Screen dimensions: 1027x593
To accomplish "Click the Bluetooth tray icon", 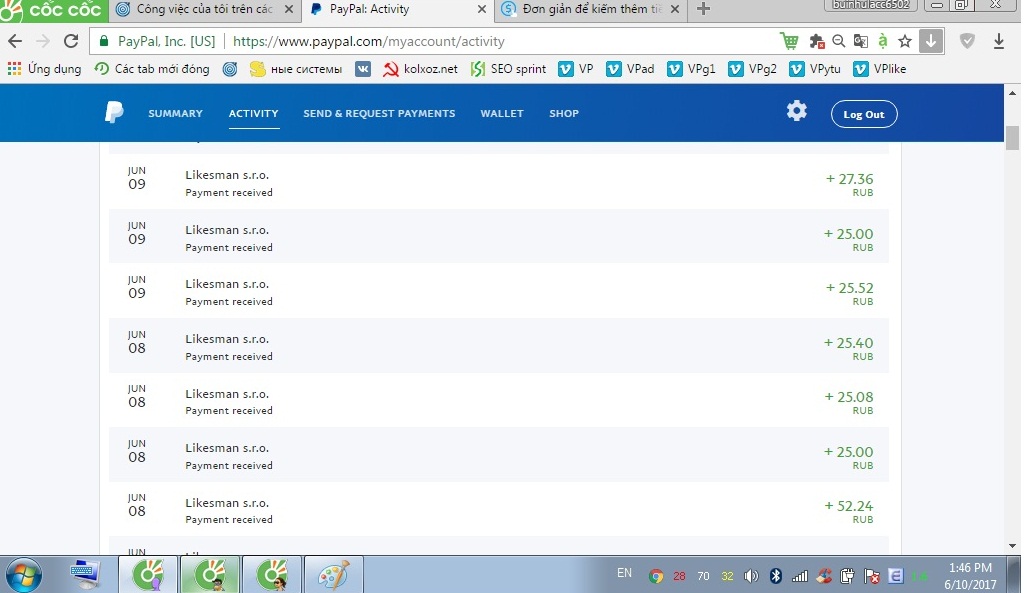I will (776, 576).
